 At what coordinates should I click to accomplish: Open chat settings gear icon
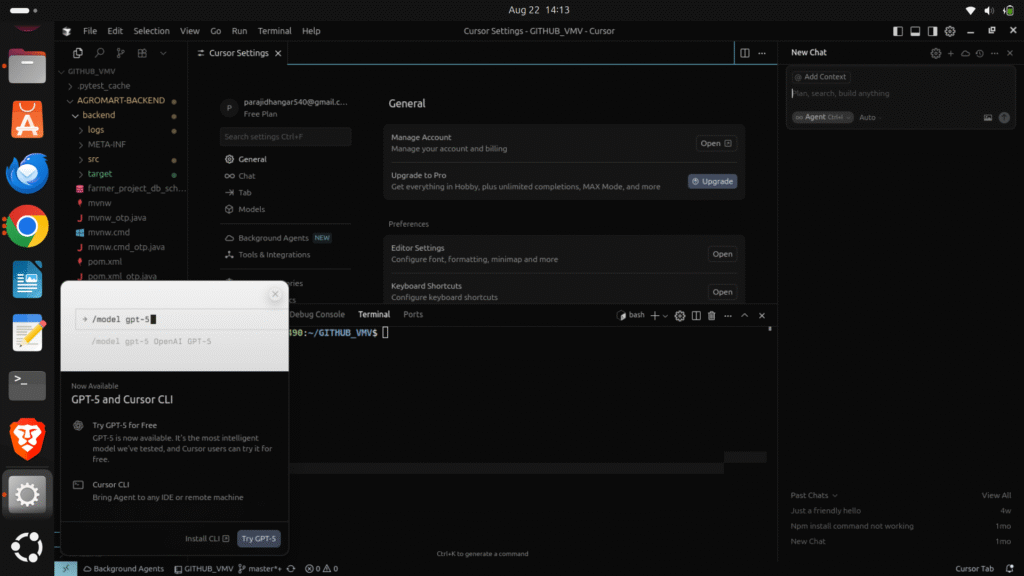[936, 53]
